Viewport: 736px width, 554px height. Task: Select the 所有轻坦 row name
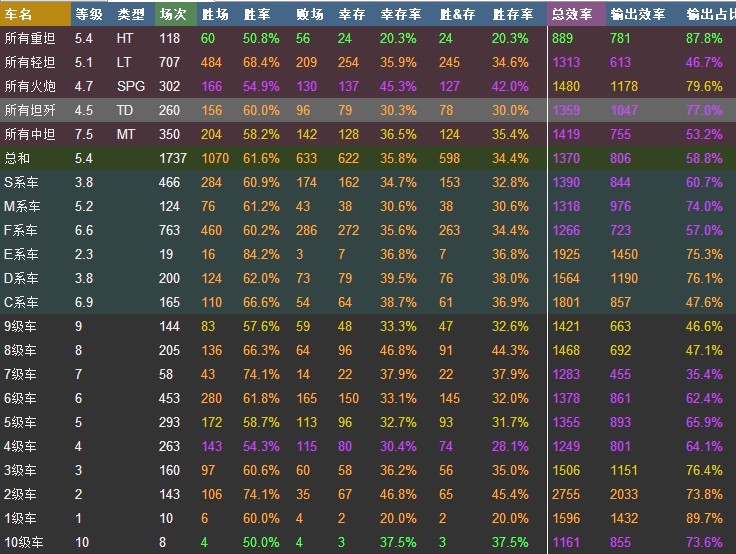(x=29, y=62)
